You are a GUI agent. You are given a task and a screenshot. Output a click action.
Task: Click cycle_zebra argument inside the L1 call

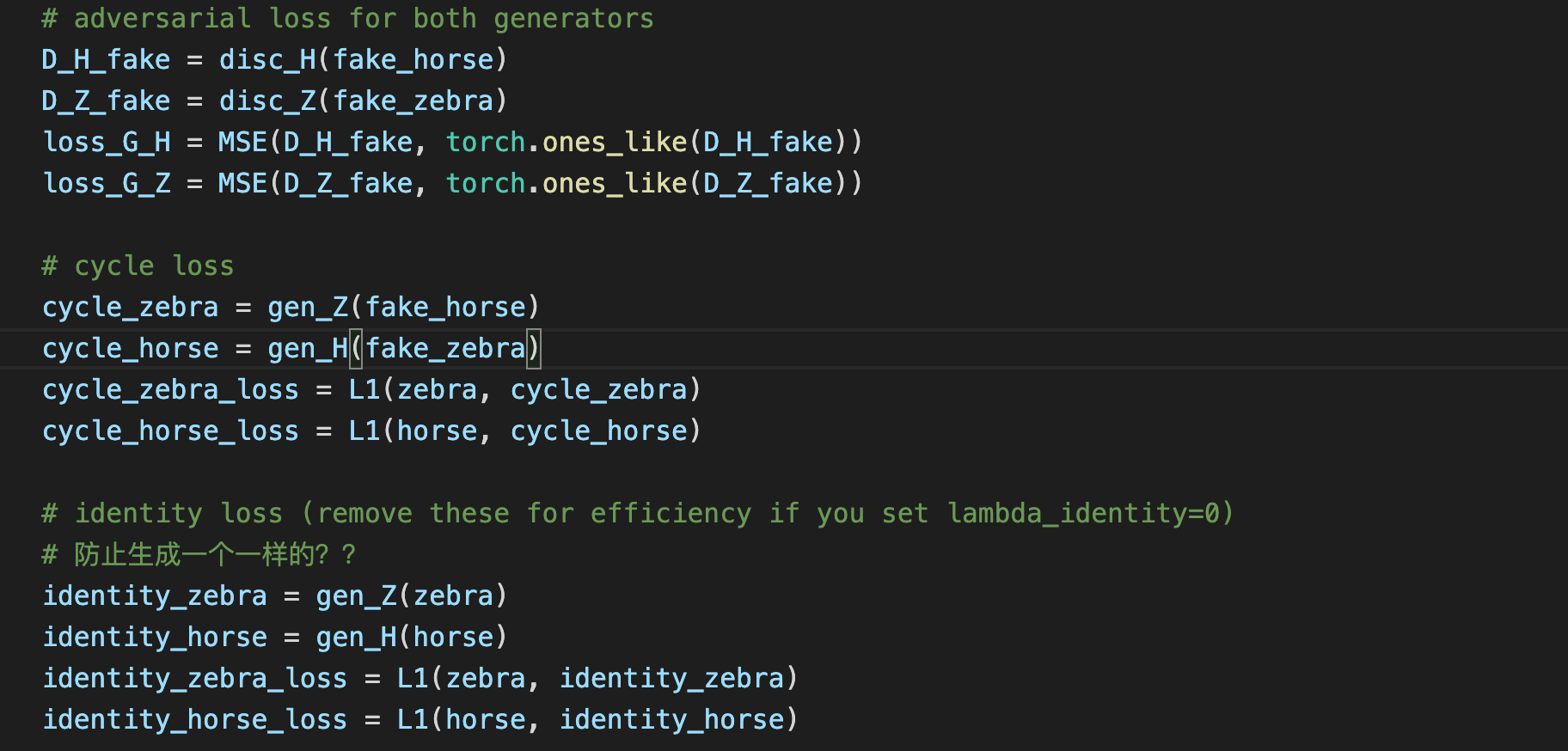pos(599,389)
